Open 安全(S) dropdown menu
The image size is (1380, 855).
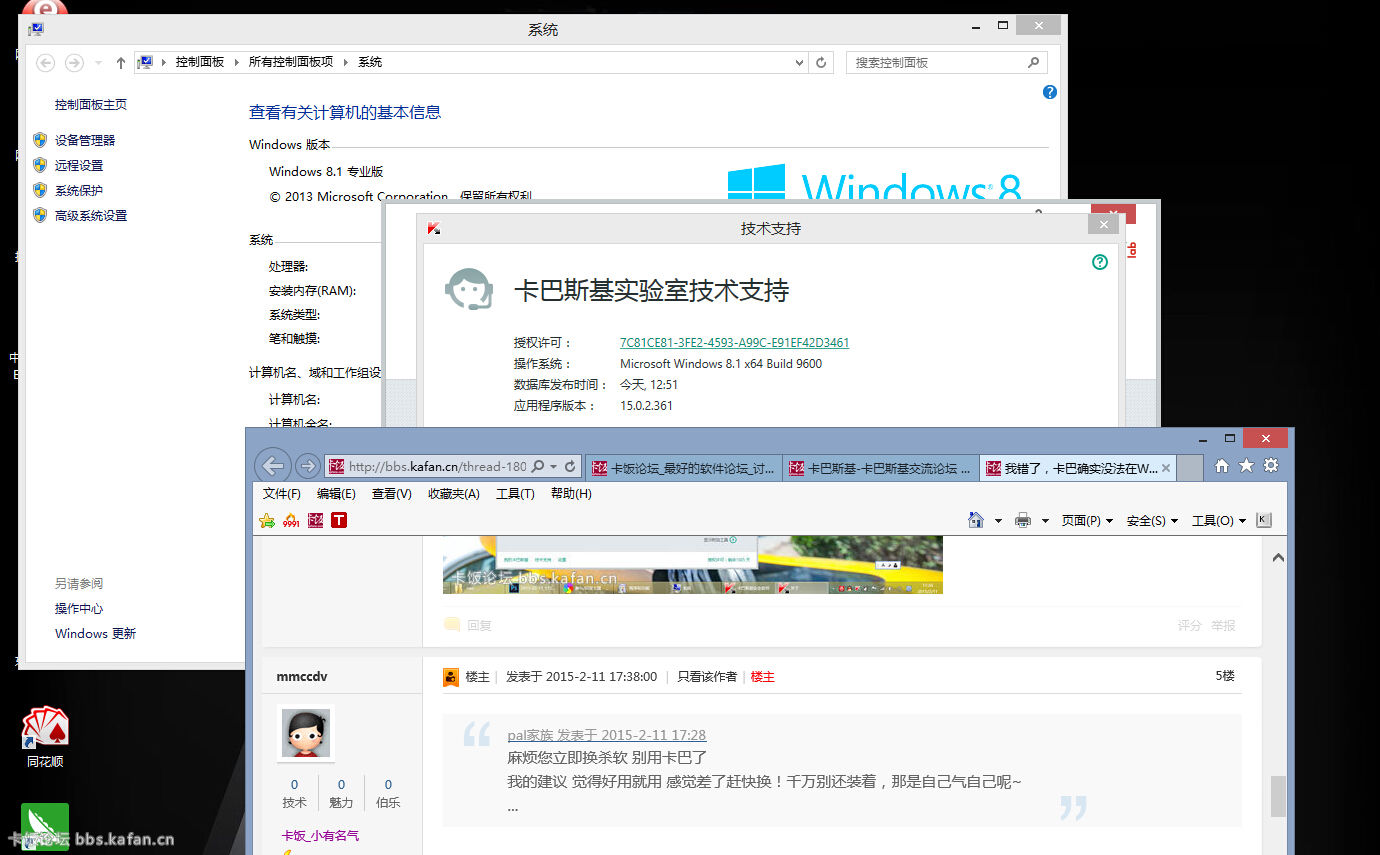(1152, 521)
